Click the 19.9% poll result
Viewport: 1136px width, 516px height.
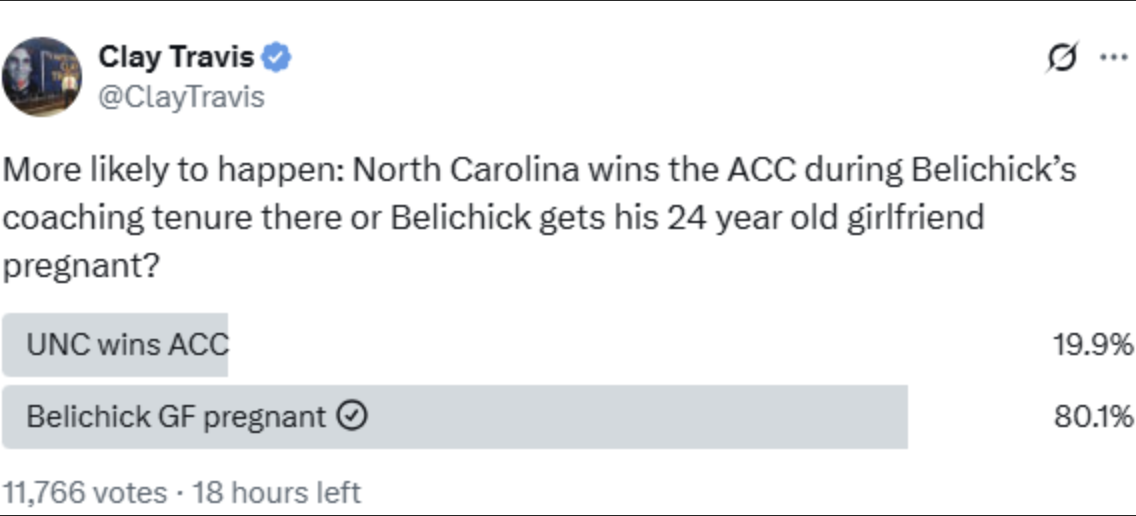click(1093, 345)
